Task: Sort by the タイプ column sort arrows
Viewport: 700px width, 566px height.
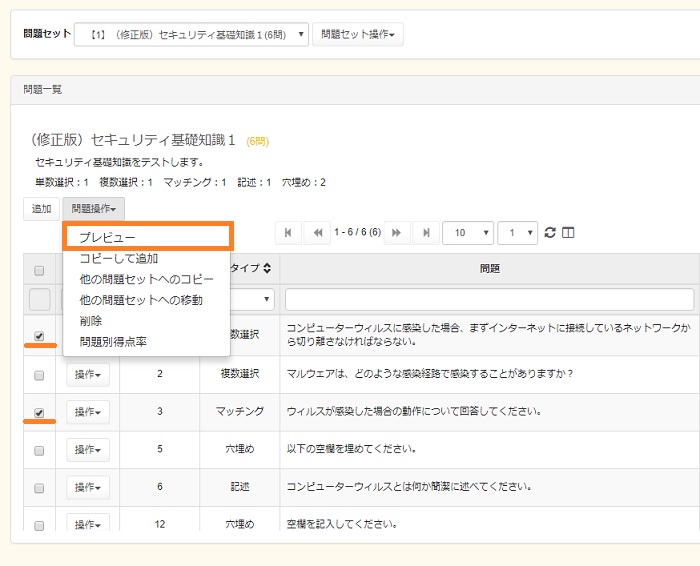Action: pos(267,269)
